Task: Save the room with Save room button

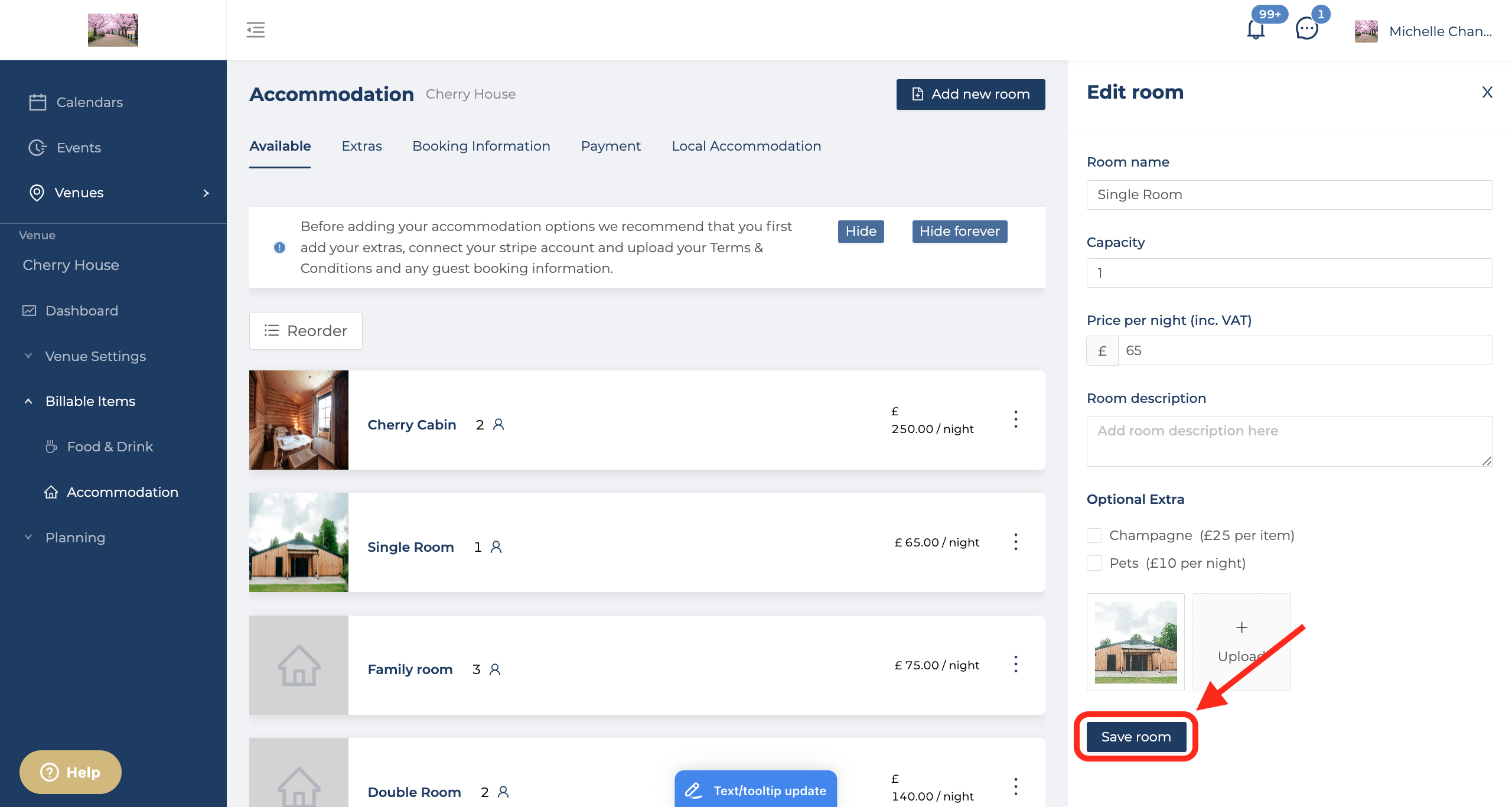Action: pos(1136,737)
